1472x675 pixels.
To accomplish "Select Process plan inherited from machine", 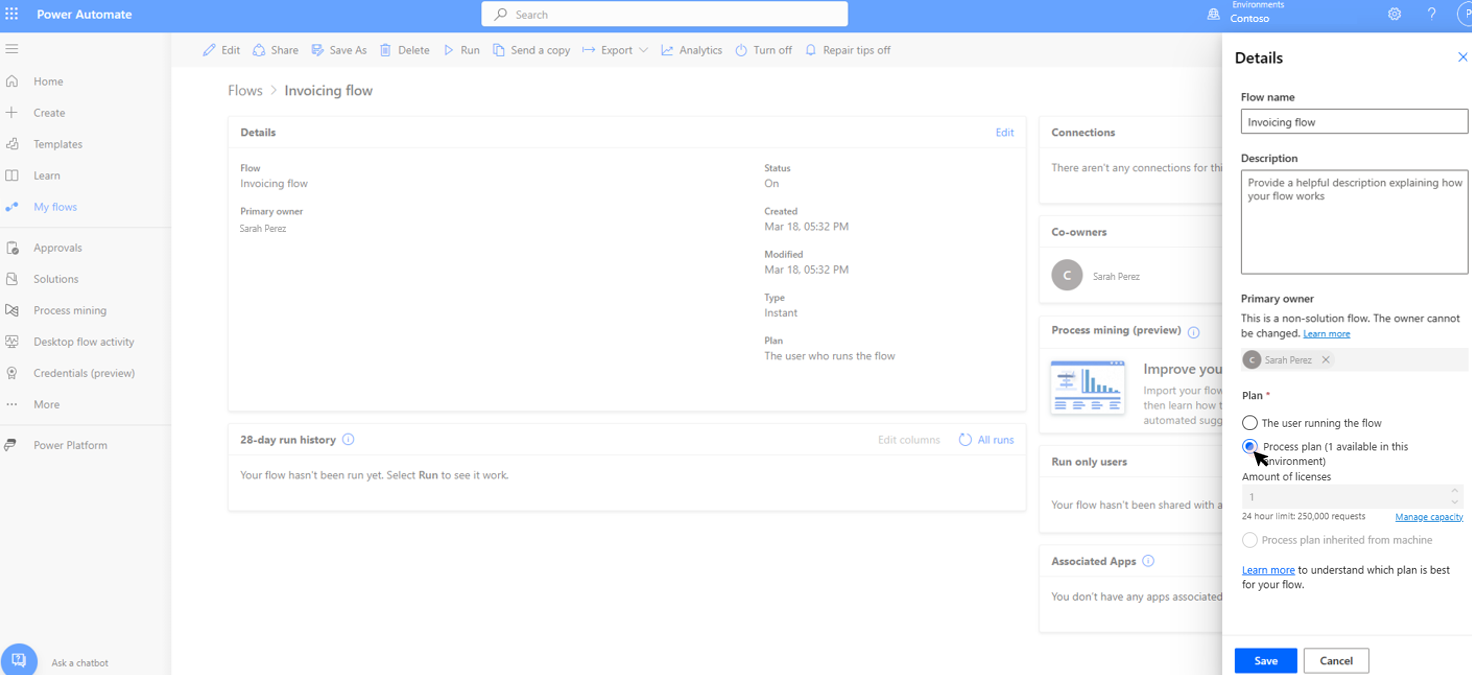I will pyautogui.click(x=1249, y=539).
